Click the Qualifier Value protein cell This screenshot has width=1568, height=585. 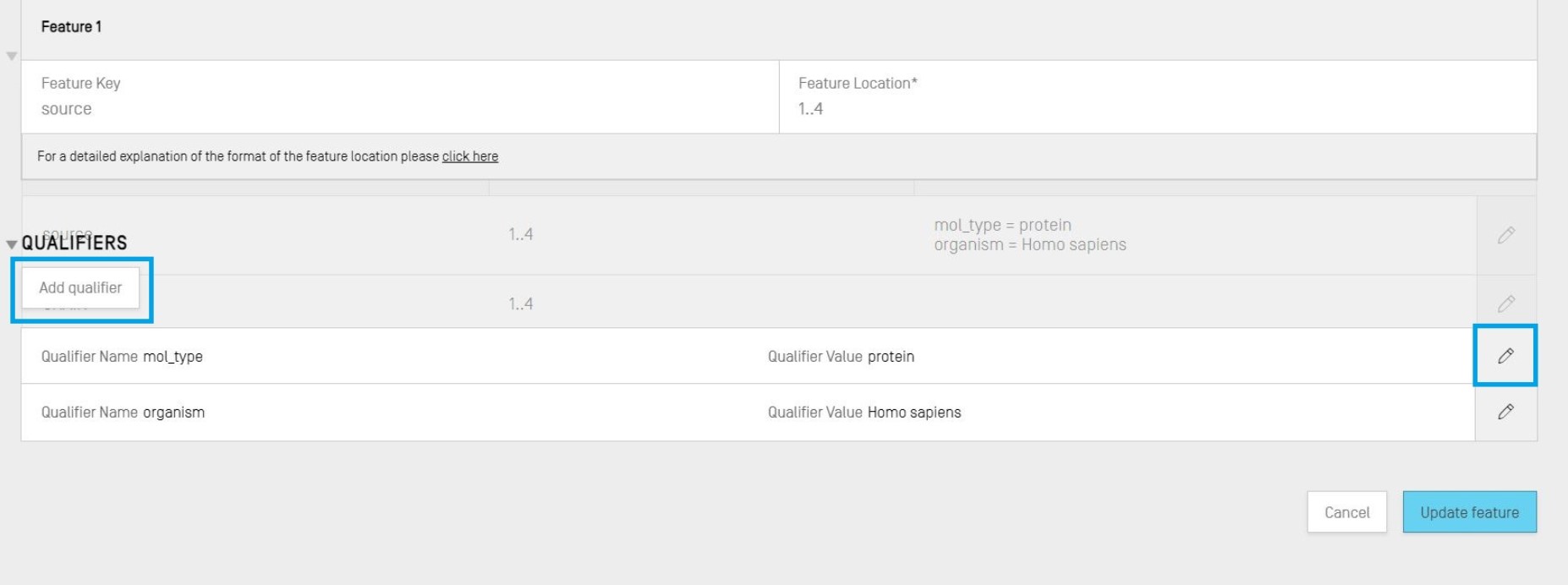point(891,357)
